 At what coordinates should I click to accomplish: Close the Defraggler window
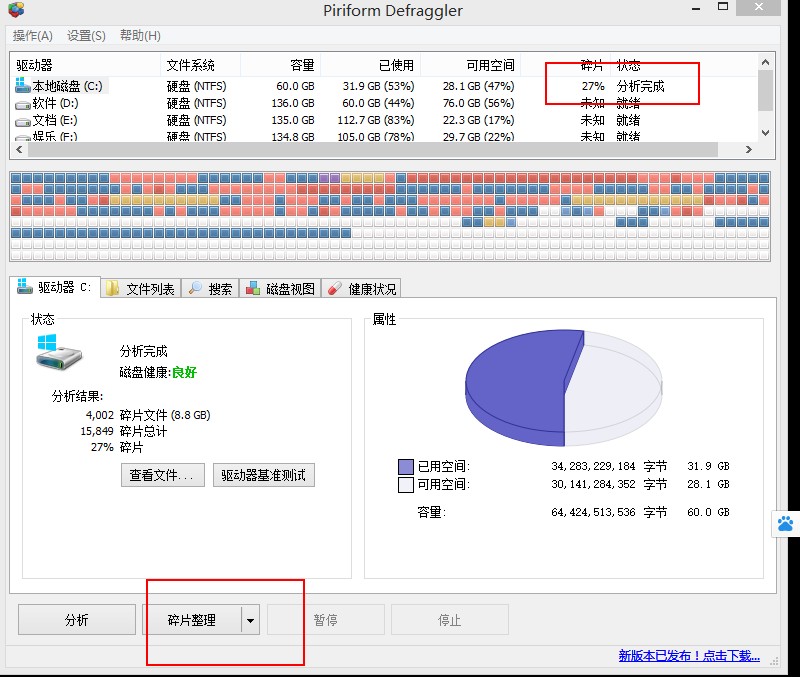pos(759,7)
